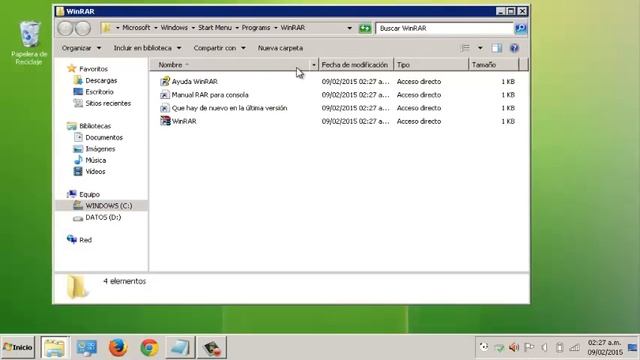
Task: Change view using the view icon
Action: (465, 48)
